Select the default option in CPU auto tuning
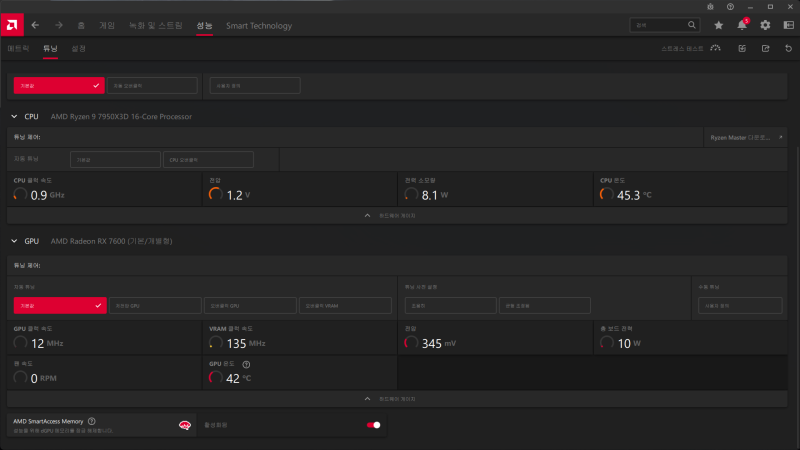800x450 pixels. (115, 160)
